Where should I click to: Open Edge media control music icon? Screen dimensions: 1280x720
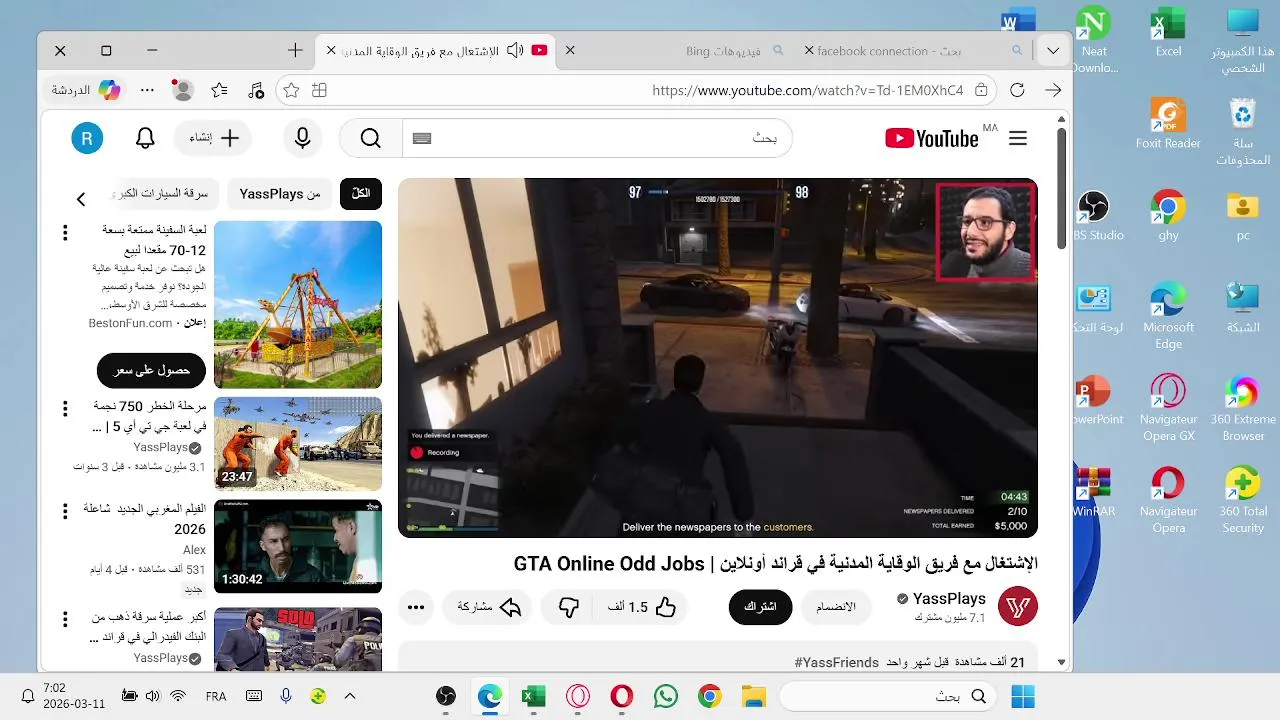(255, 90)
